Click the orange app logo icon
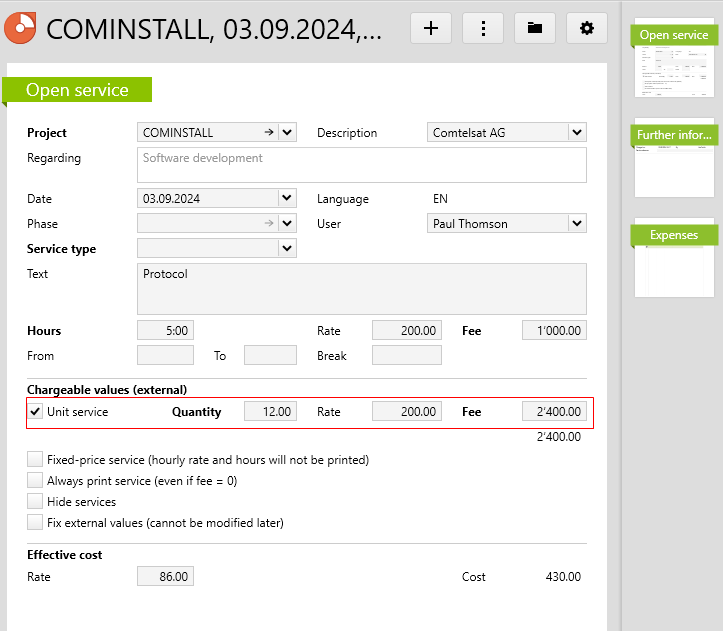Screen dimensions: 723x631 click(x=20, y=28)
